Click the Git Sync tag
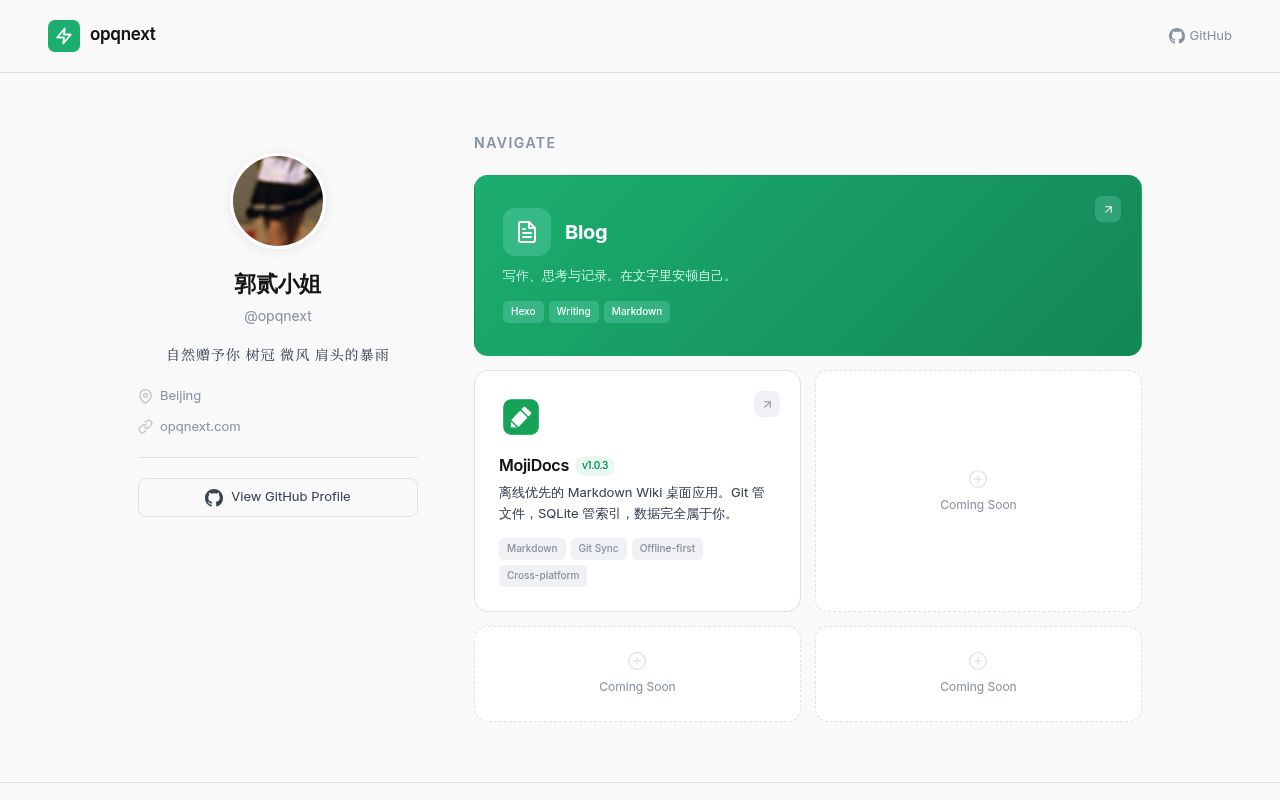1280x800 pixels. click(599, 549)
